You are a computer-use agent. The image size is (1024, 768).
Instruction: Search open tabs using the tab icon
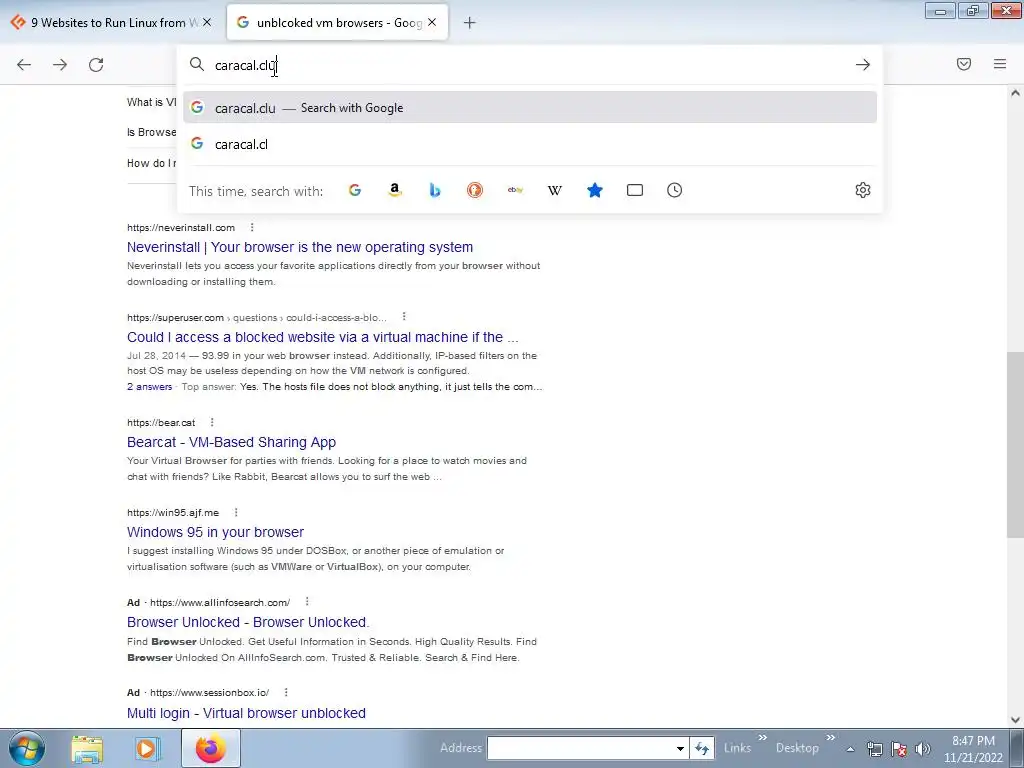coord(635,190)
